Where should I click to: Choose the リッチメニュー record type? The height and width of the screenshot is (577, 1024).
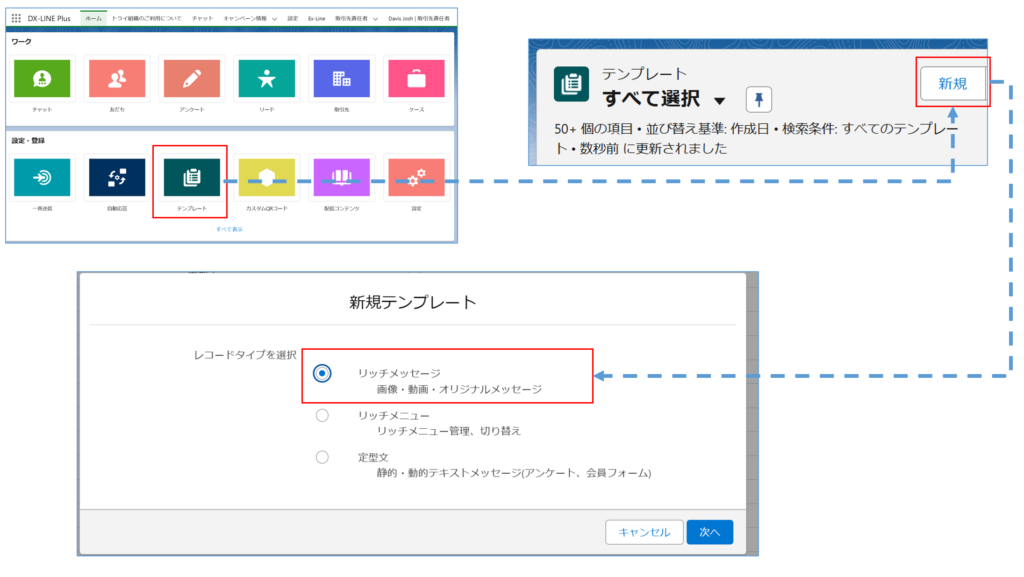click(322, 415)
